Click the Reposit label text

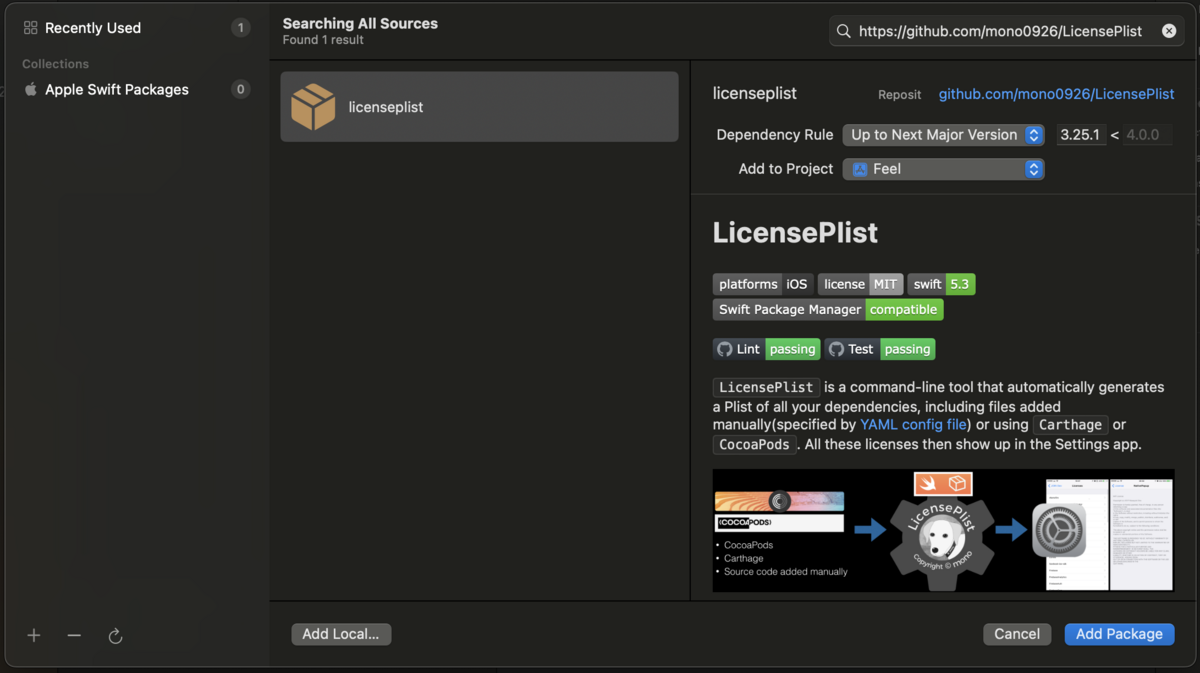(900, 95)
